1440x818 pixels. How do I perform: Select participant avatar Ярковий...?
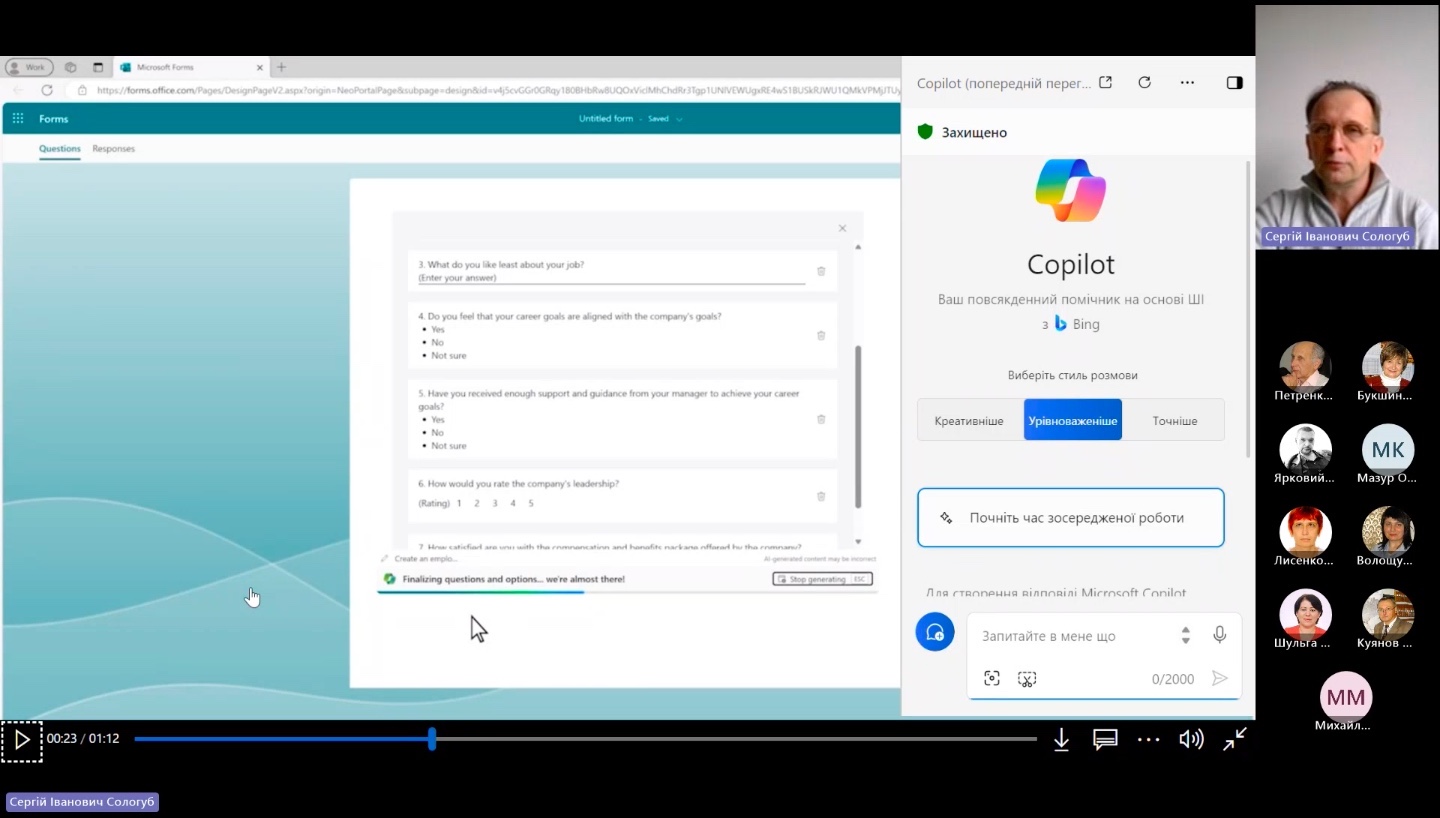point(1305,449)
